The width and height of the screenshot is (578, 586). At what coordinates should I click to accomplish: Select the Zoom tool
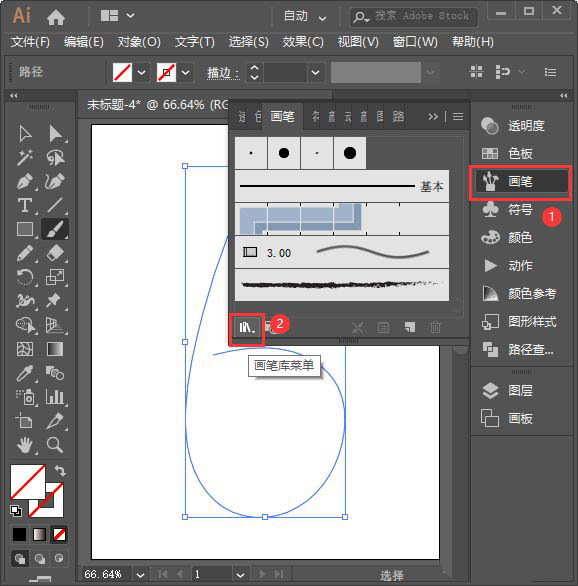(x=55, y=445)
